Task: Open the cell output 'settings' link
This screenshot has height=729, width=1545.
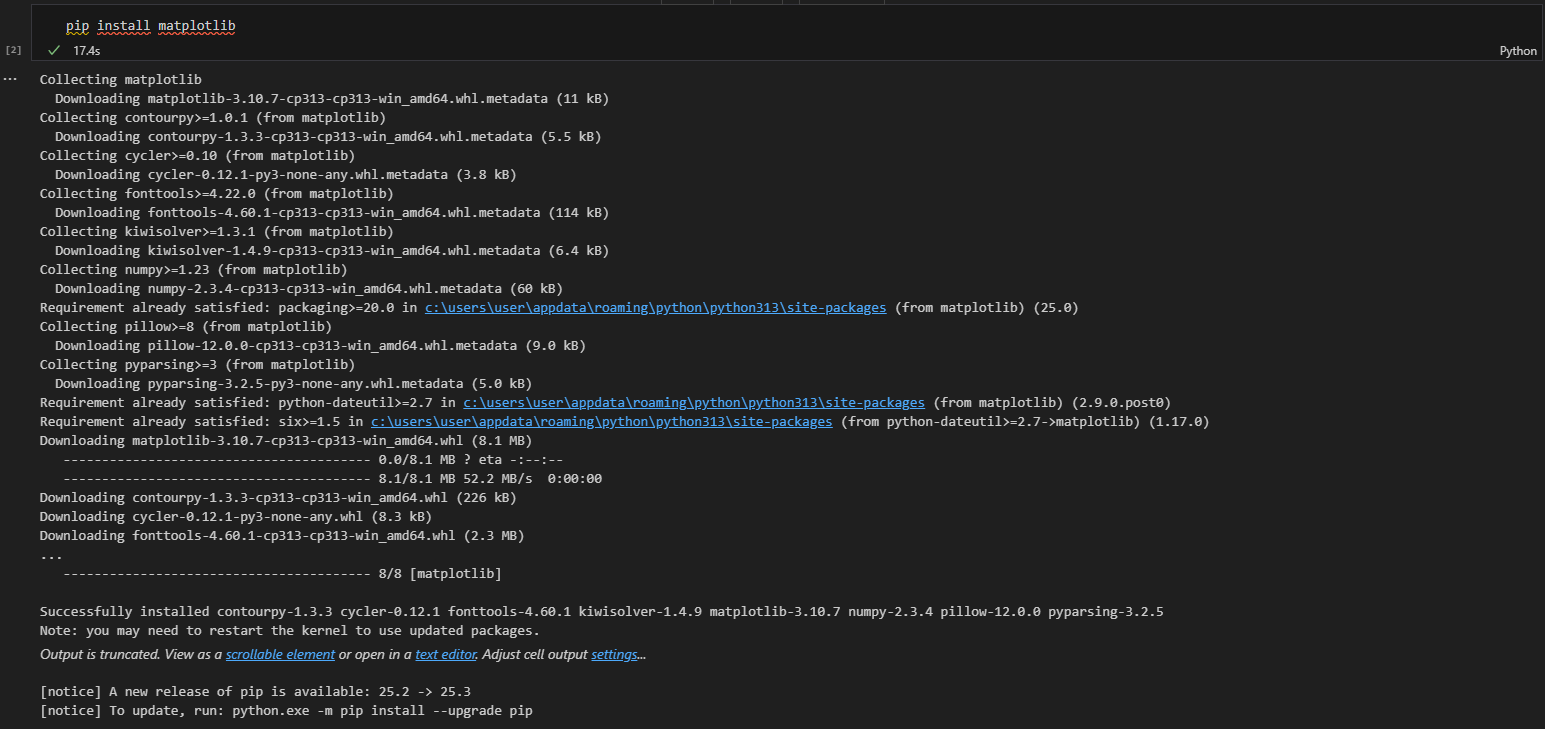Action: pos(614,655)
